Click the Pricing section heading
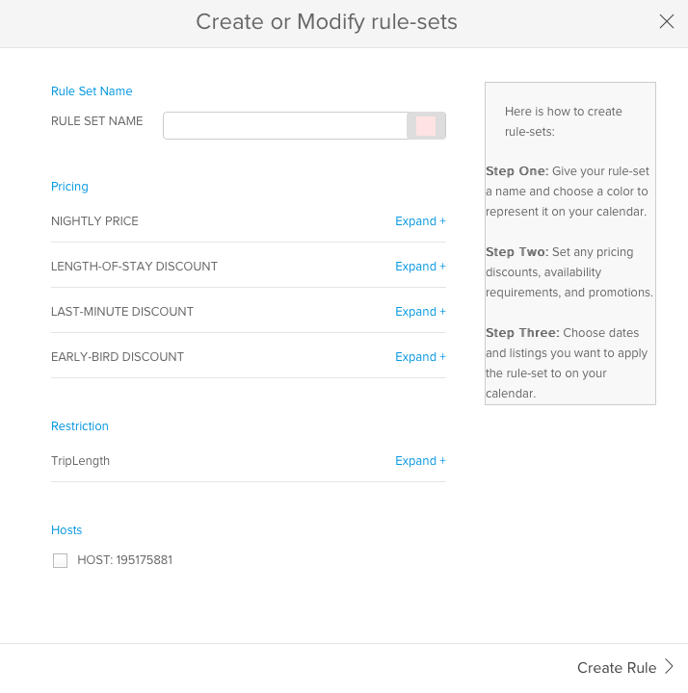The width and height of the screenshot is (688, 693). click(x=70, y=186)
